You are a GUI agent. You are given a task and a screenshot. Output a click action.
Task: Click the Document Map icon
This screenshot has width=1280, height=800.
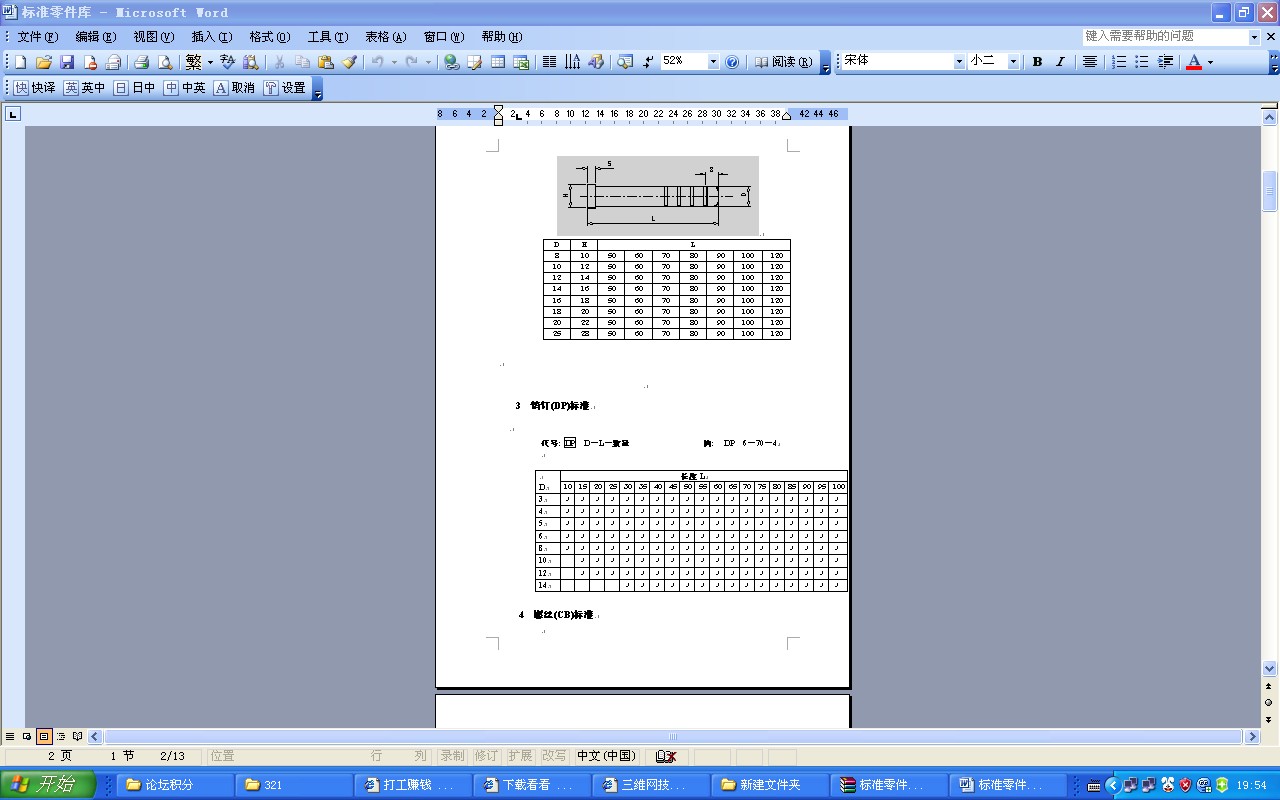pos(625,62)
